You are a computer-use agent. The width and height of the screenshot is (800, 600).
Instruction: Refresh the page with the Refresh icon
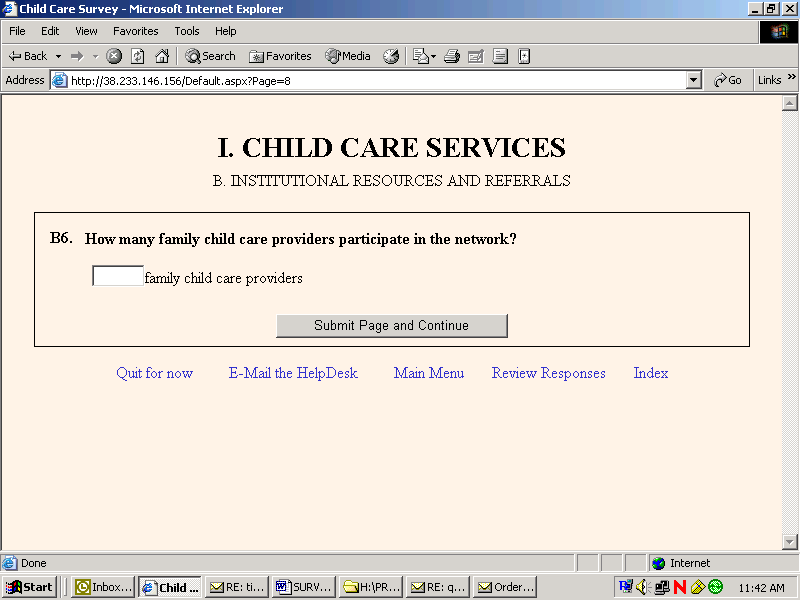138,56
